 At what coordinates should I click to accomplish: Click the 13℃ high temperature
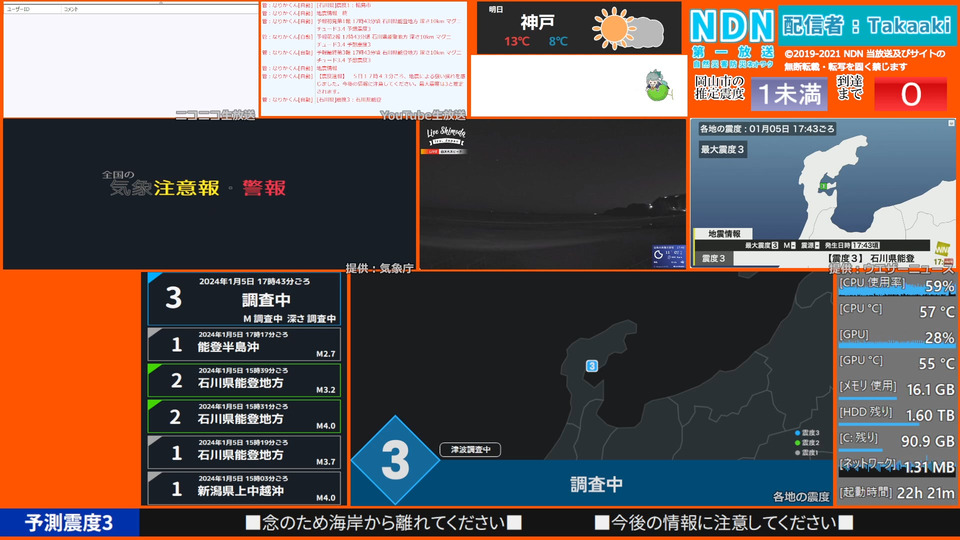click(517, 41)
